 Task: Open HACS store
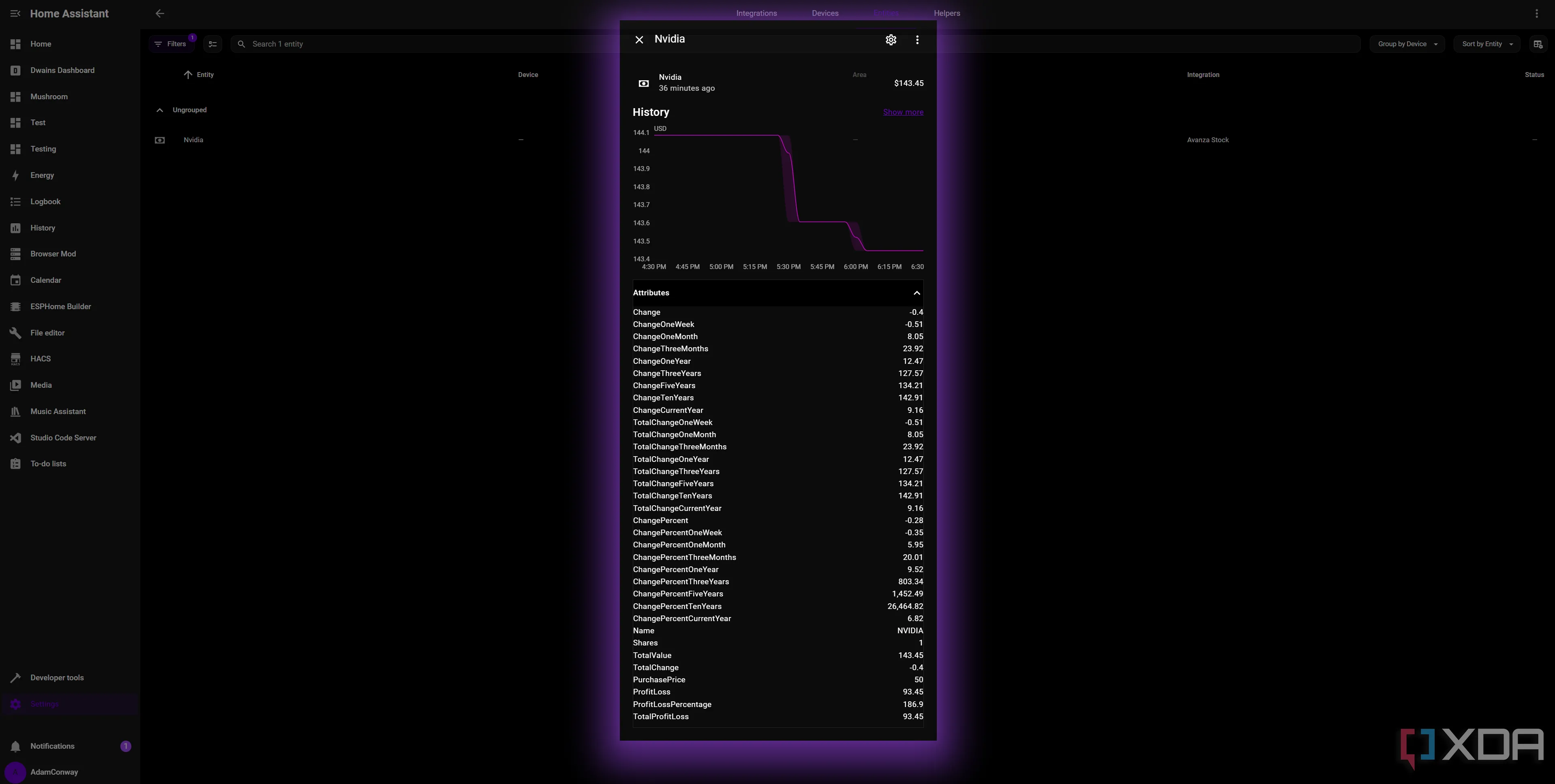coord(70,359)
